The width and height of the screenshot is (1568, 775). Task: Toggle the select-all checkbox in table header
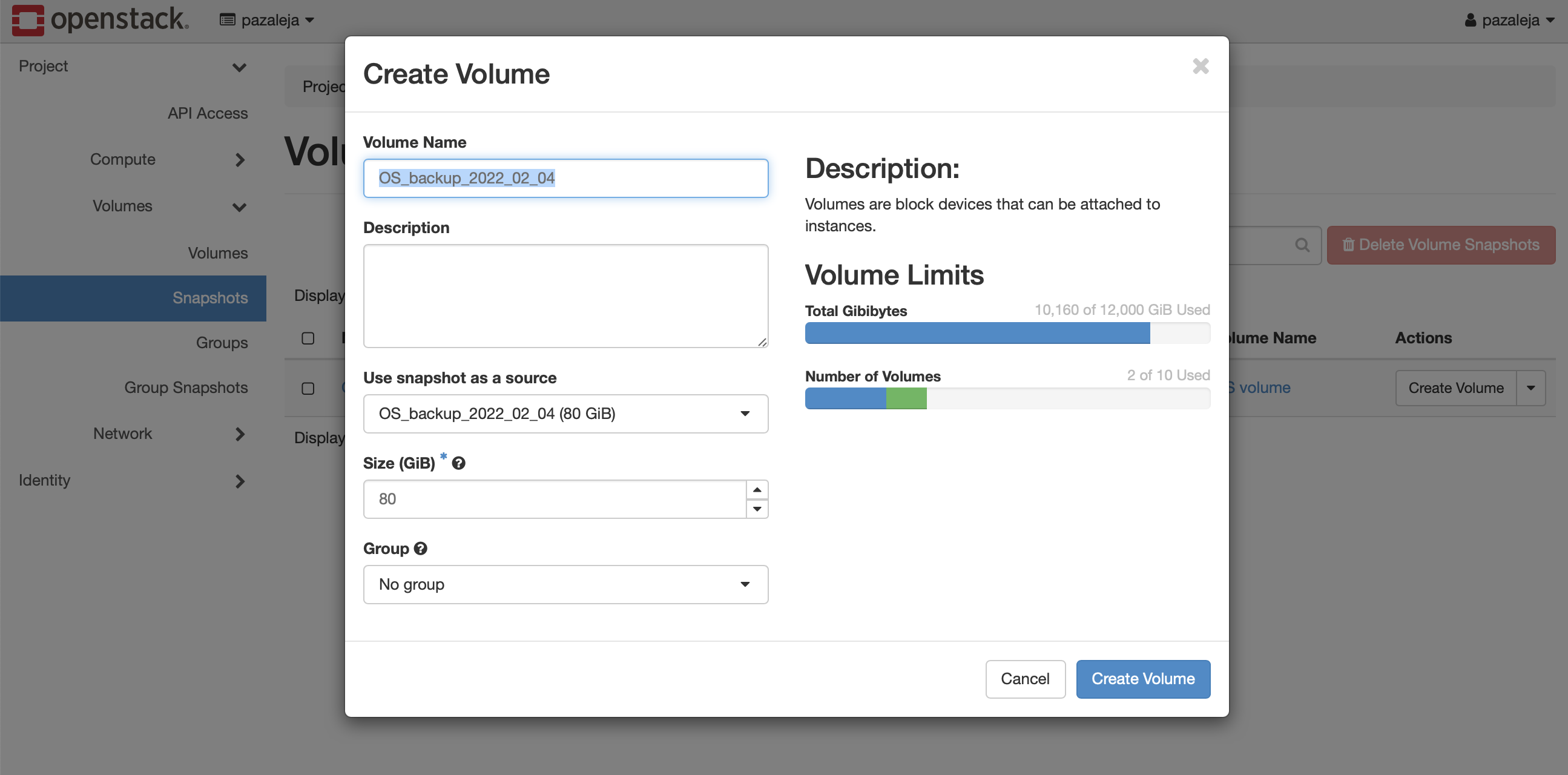click(x=308, y=338)
